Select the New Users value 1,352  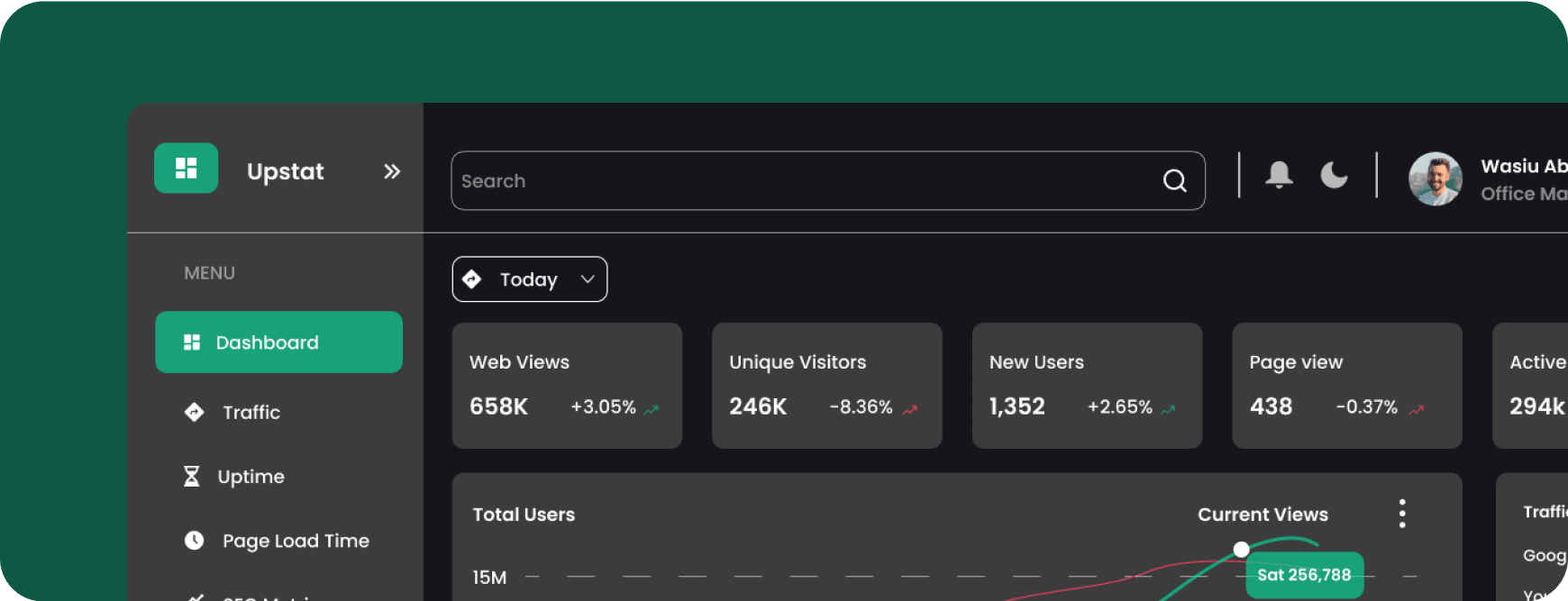[1017, 407]
